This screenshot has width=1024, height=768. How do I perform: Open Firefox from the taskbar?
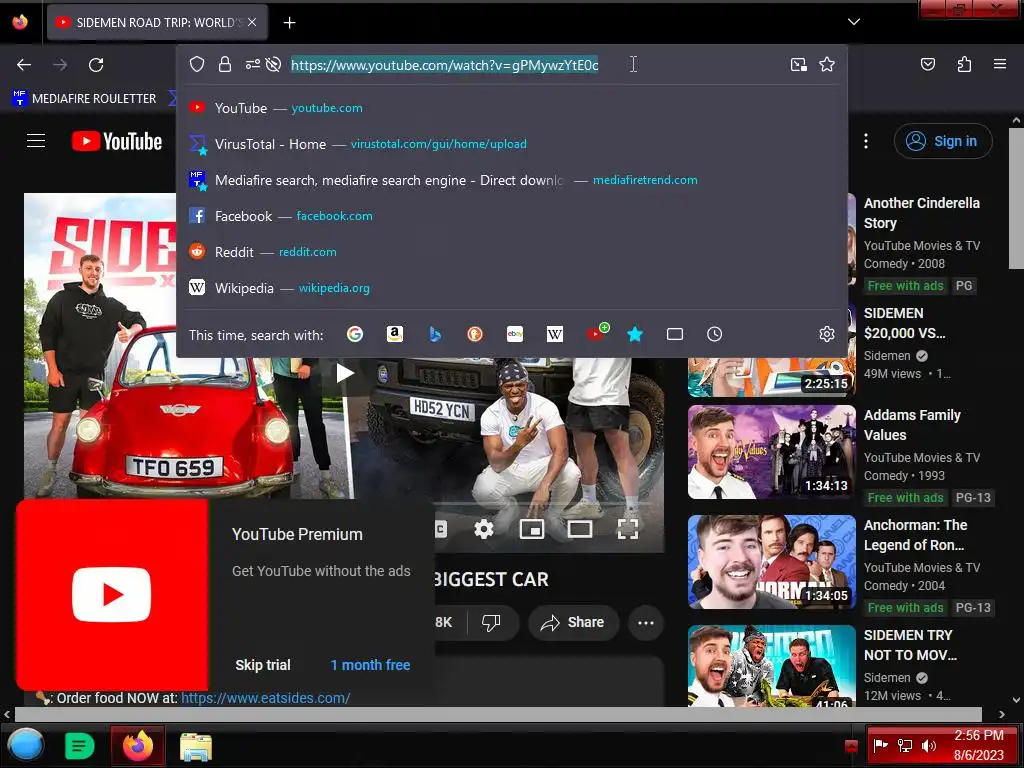point(137,745)
